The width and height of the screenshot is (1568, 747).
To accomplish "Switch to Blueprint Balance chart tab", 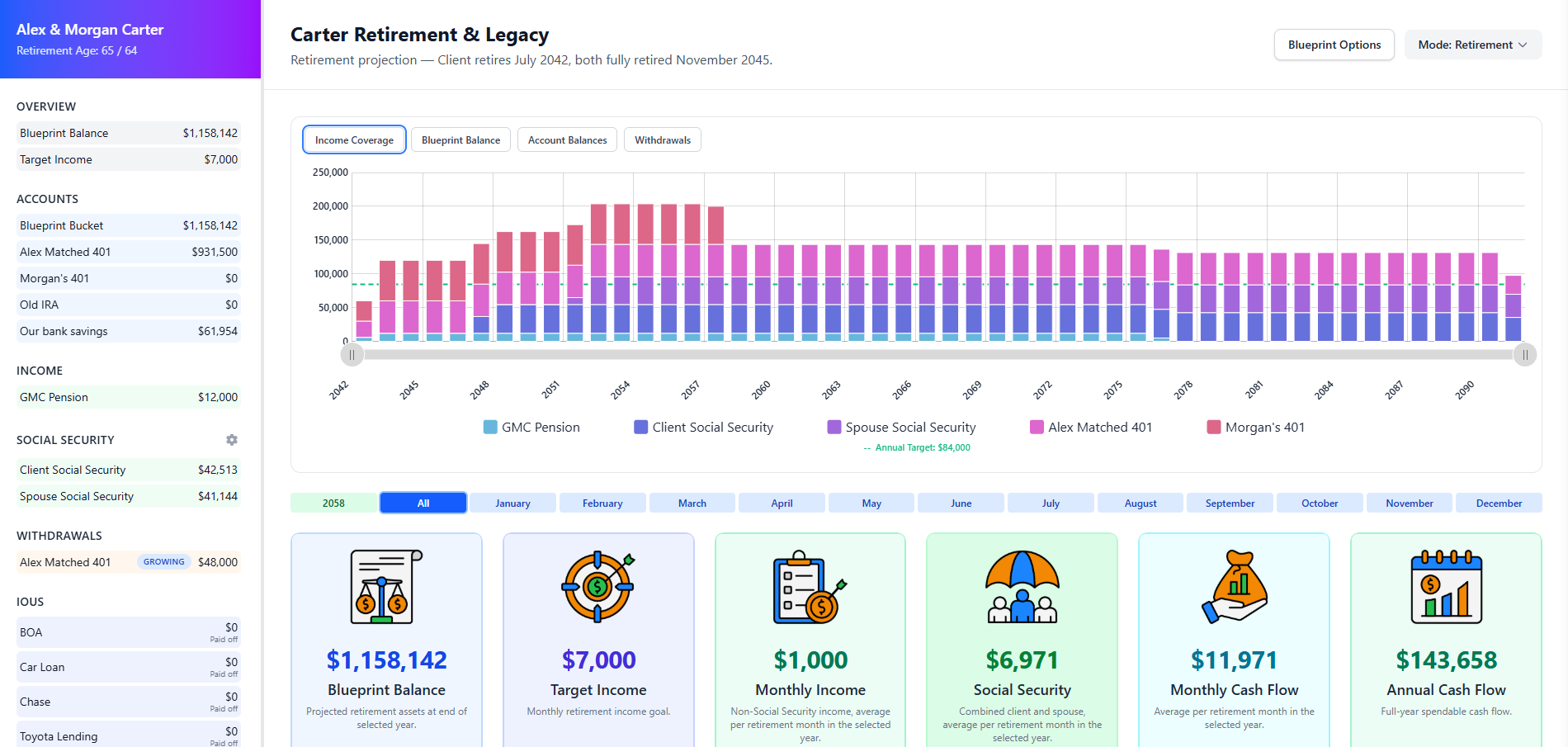I will tap(460, 140).
